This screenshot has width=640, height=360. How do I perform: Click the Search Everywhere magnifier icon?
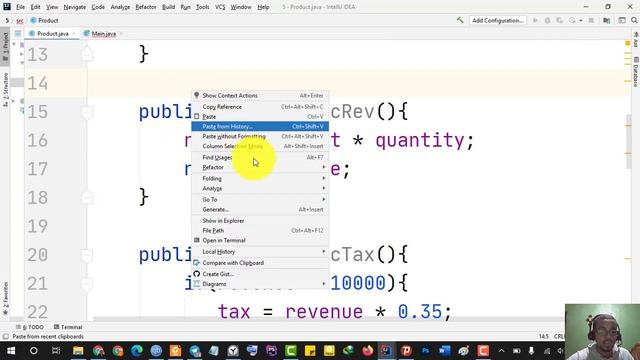(x=634, y=20)
